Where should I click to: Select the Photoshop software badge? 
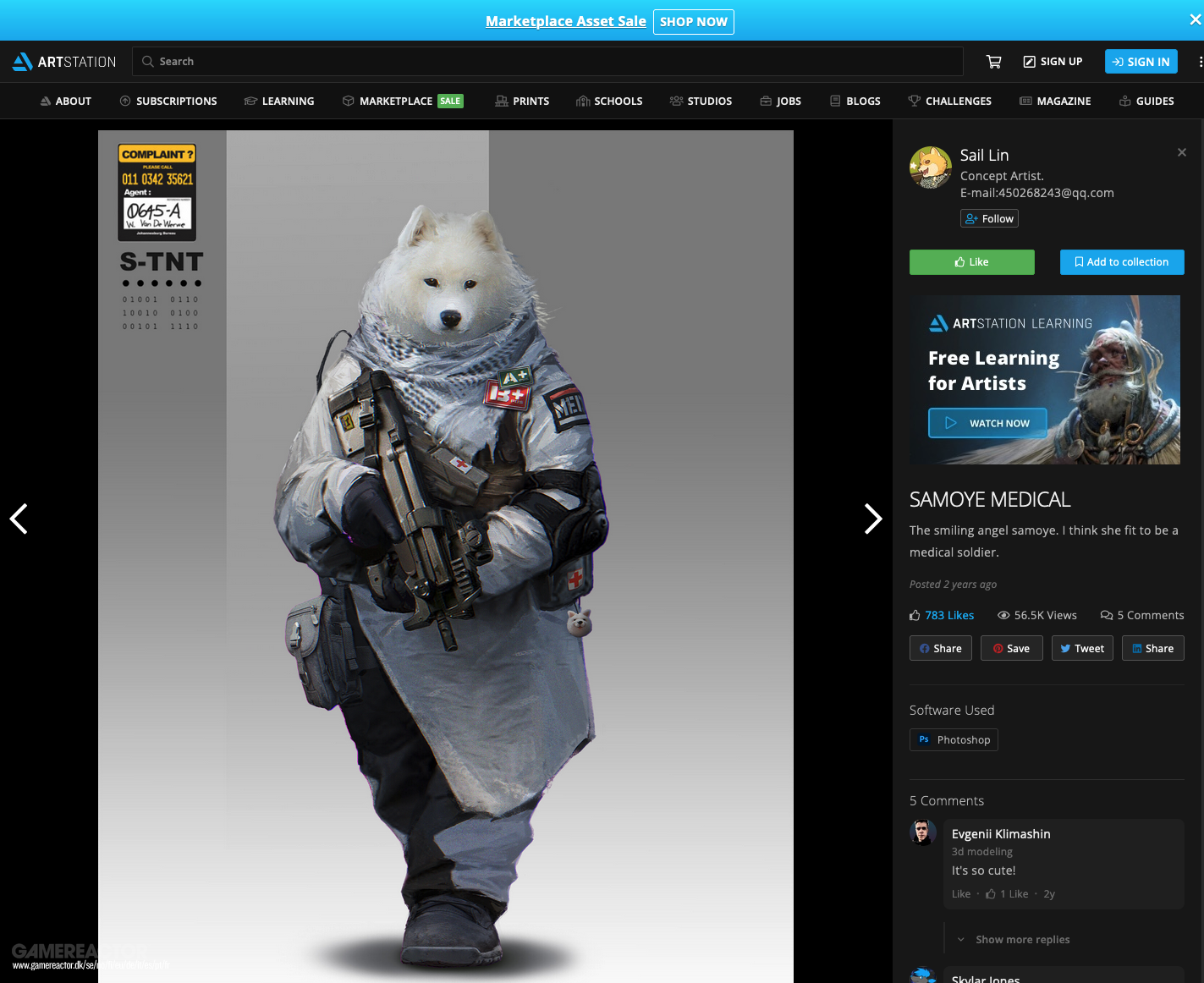(954, 739)
